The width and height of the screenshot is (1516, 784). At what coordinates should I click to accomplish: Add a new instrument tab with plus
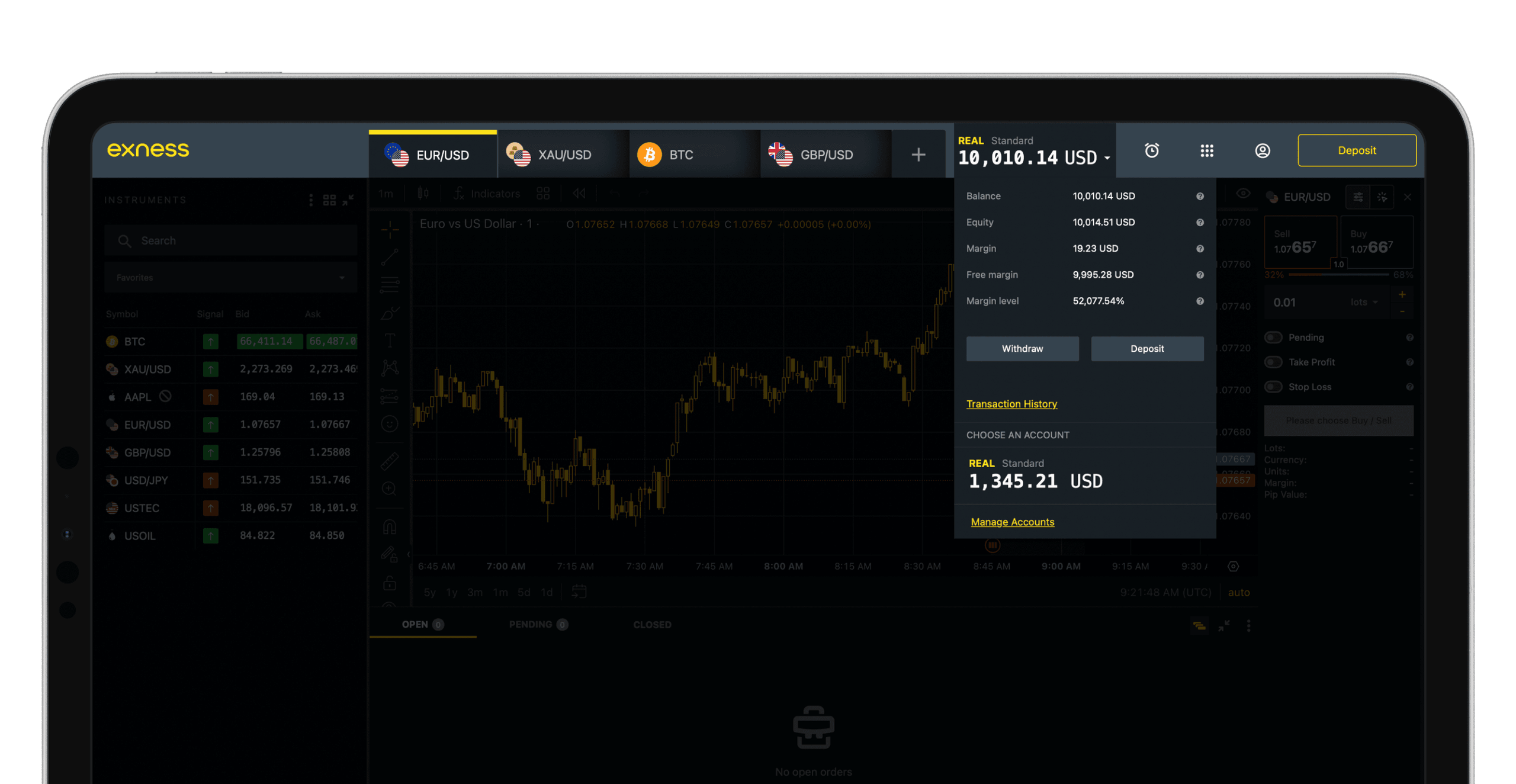pyautogui.click(x=918, y=155)
